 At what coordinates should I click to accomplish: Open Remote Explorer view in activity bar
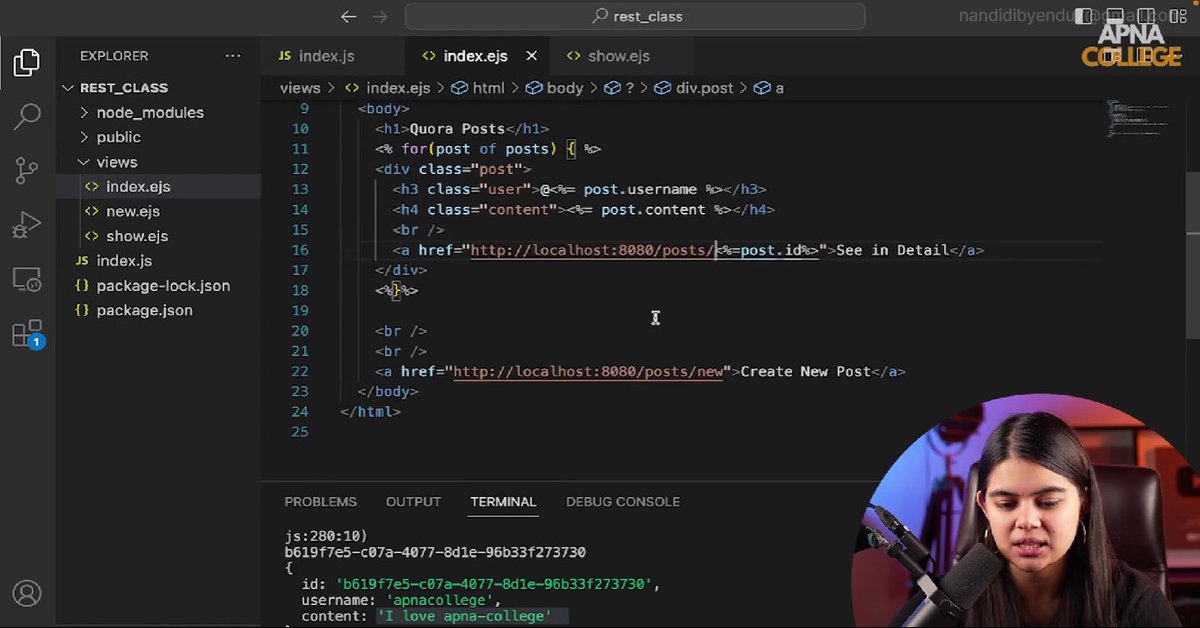[x=27, y=280]
